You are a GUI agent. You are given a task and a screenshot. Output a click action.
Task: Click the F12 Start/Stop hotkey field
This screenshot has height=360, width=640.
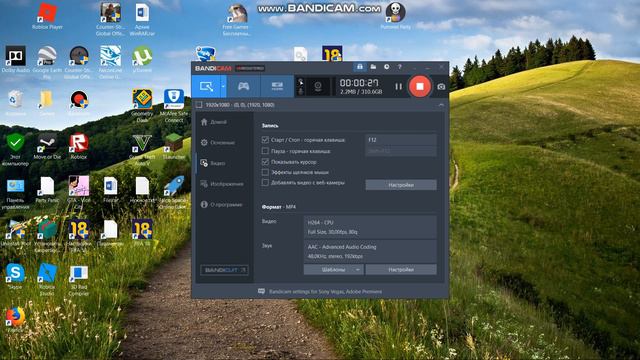coord(401,140)
